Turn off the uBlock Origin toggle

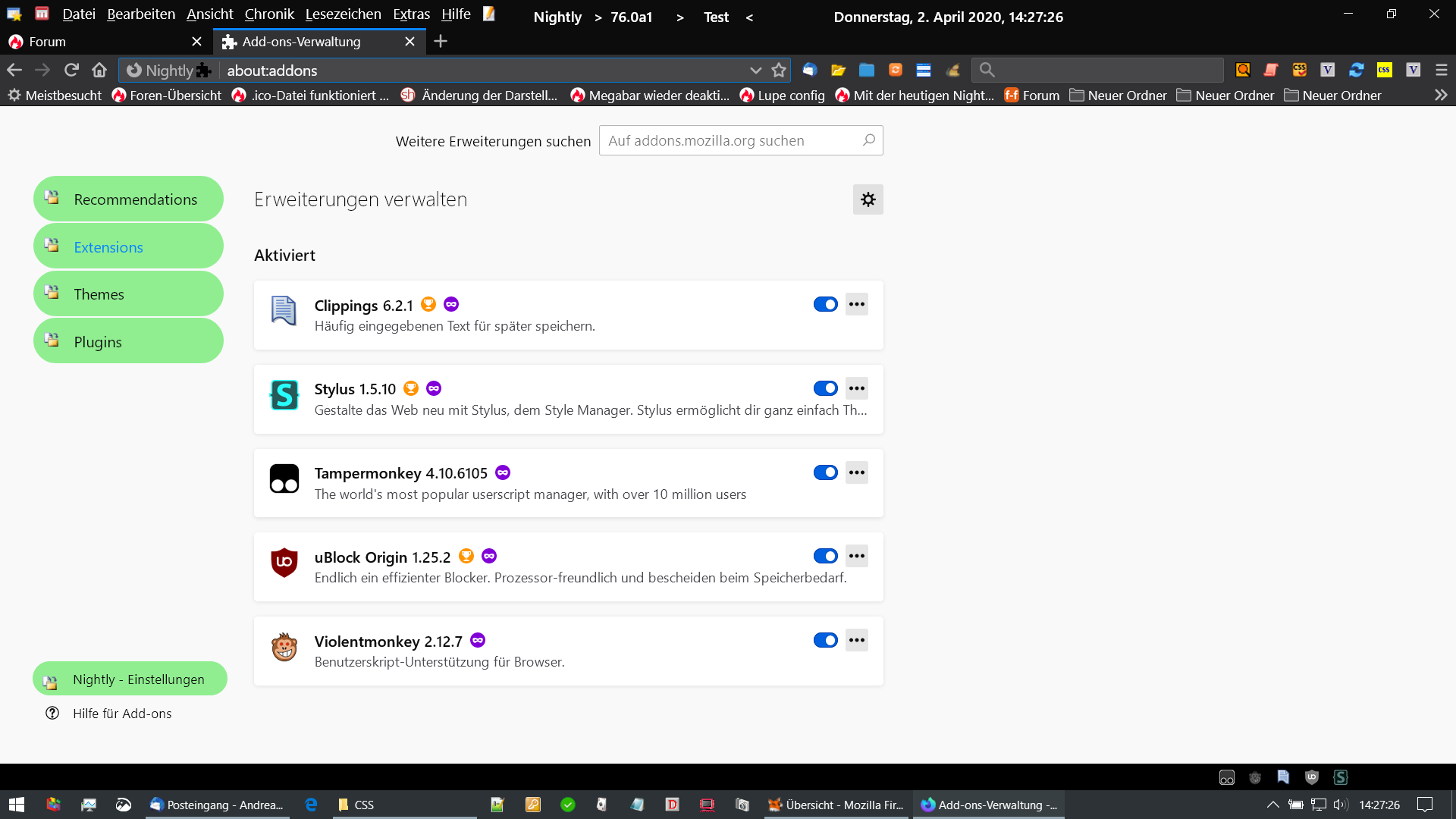point(825,556)
